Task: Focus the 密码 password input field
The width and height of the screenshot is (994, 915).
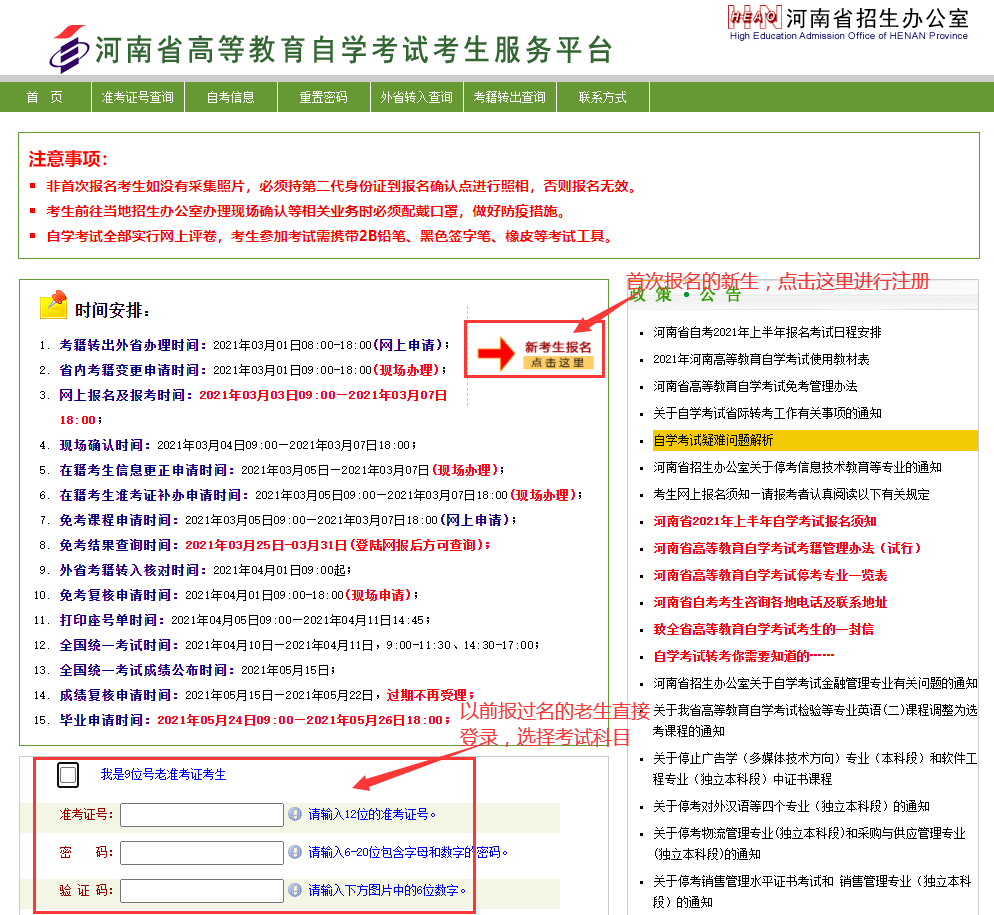Action: tap(202, 853)
